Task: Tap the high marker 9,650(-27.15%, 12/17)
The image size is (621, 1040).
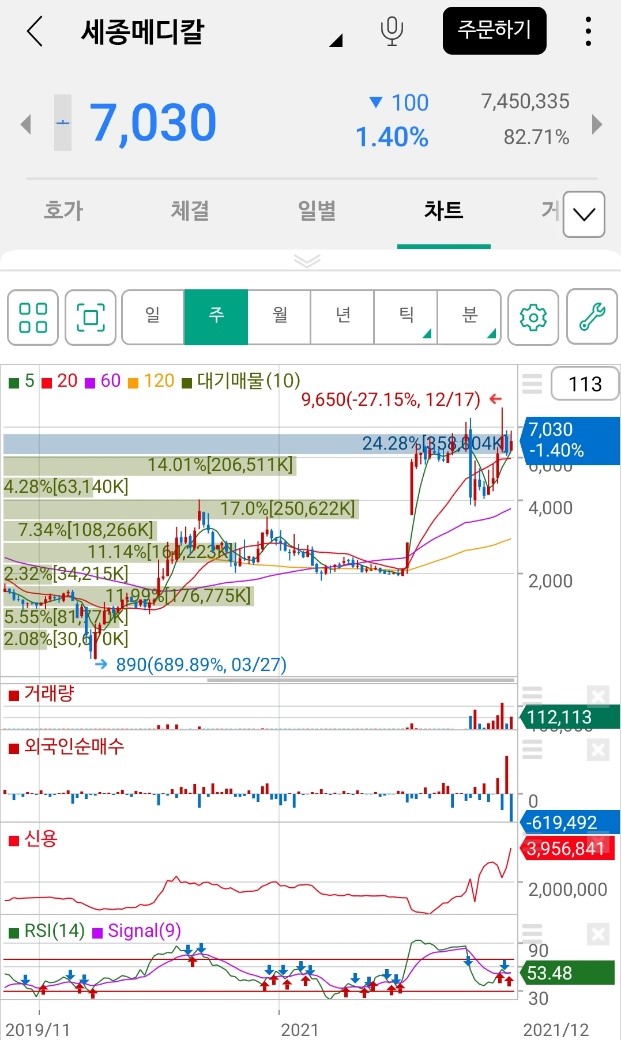Action: point(391,399)
